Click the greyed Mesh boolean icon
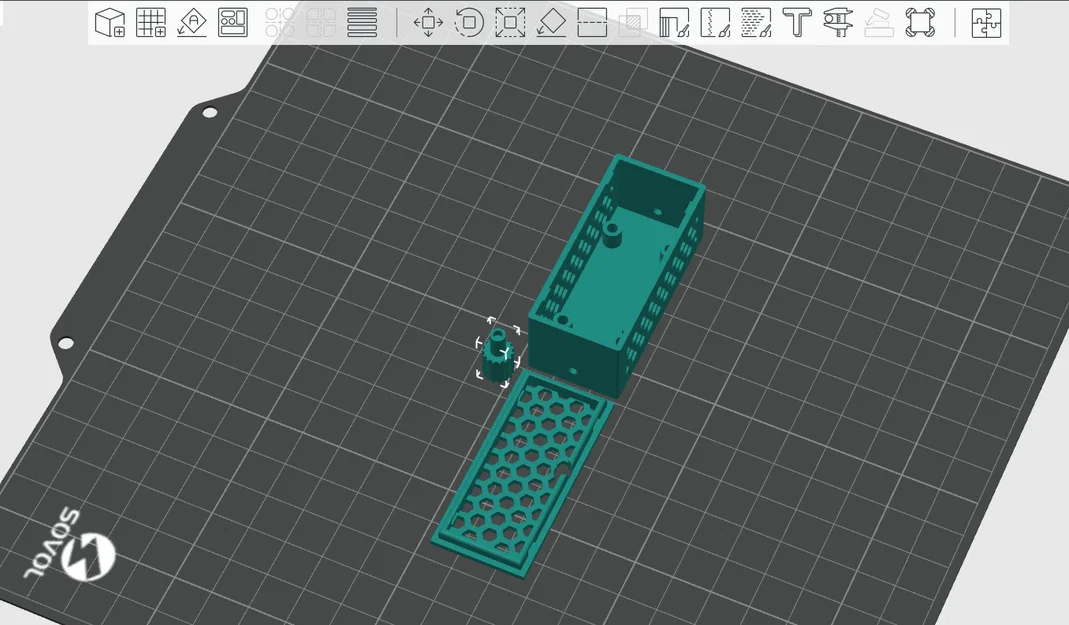 click(x=633, y=22)
